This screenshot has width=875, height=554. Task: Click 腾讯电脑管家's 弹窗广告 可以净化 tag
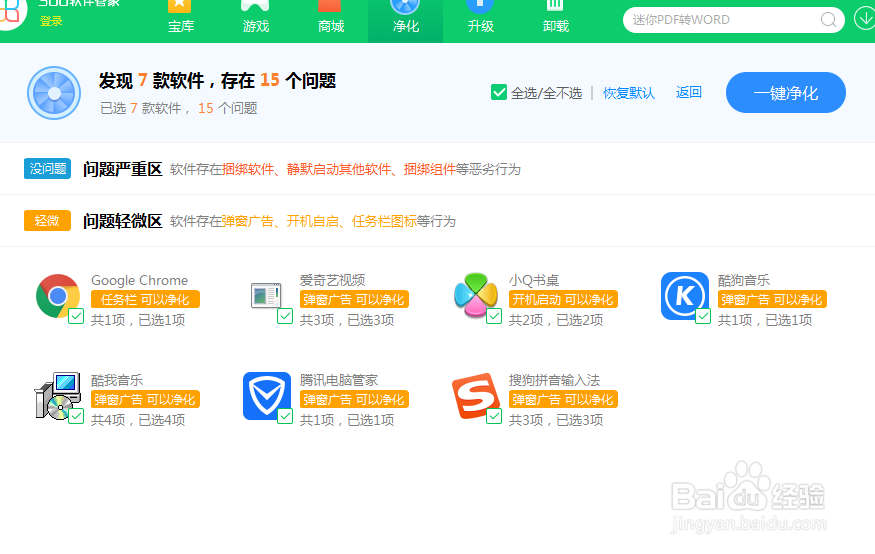[354, 399]
